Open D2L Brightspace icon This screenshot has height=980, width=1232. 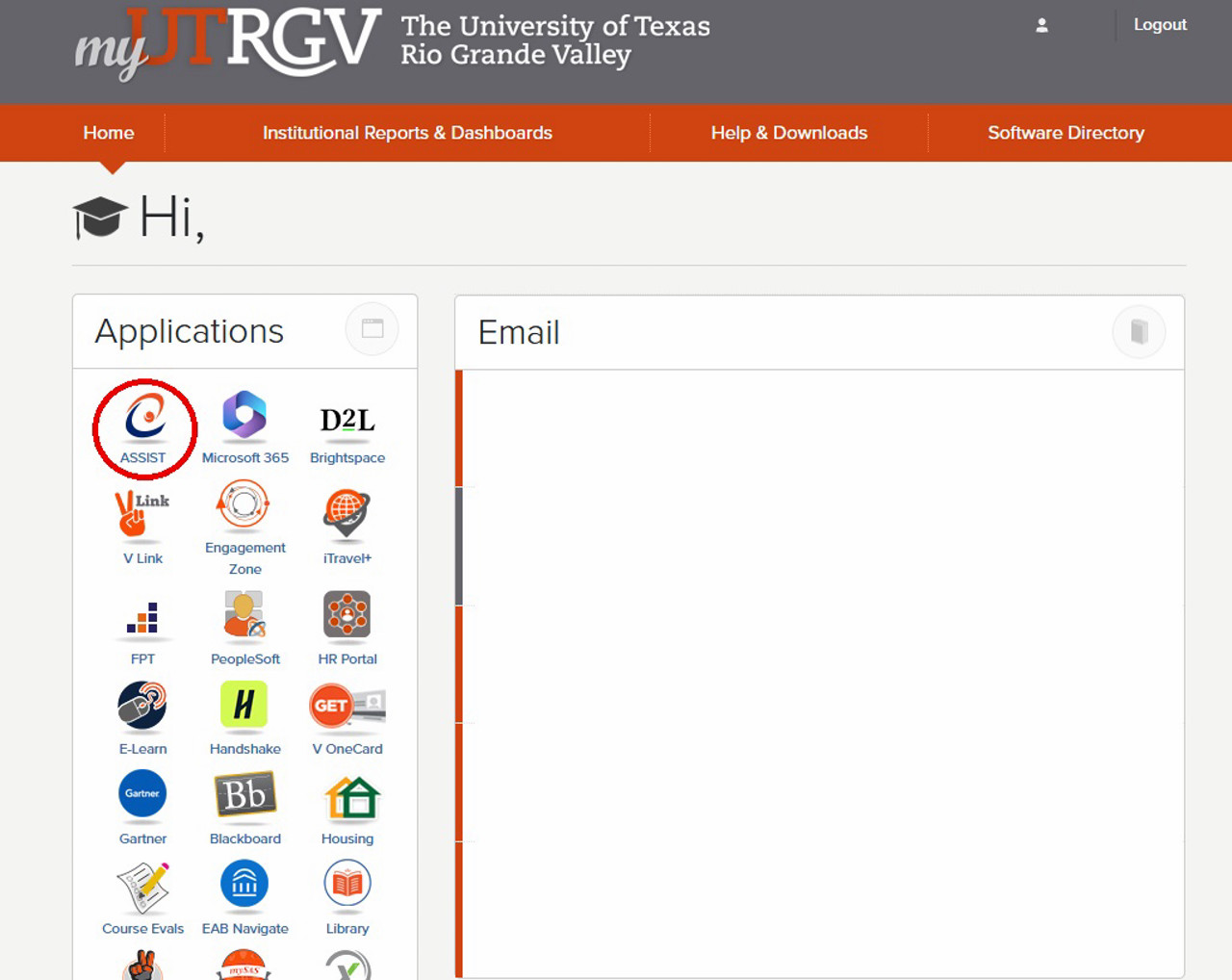347,420
